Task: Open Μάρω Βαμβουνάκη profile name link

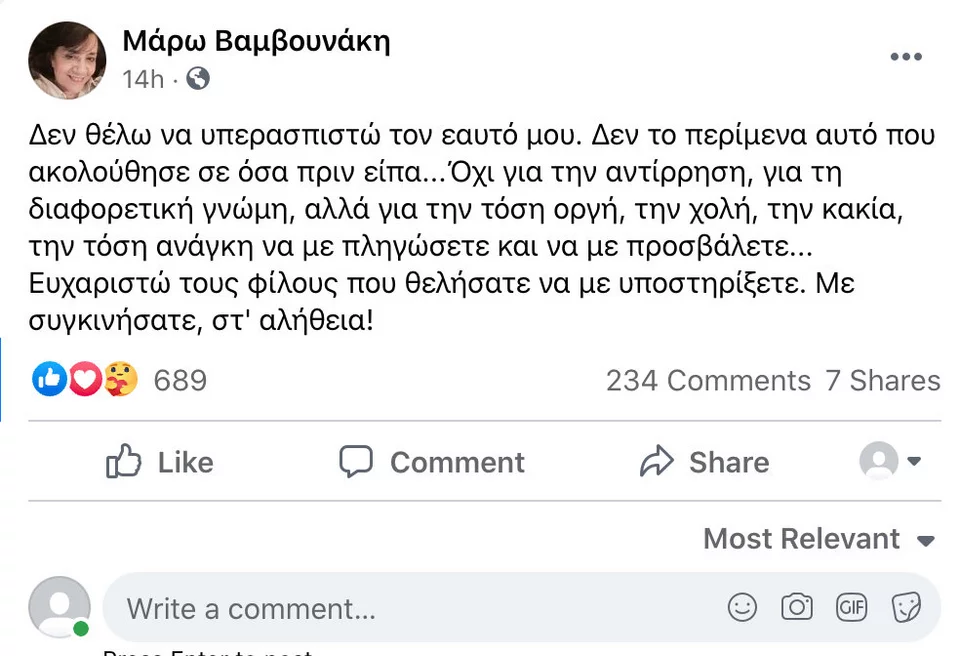Action: tap(256, 41)
